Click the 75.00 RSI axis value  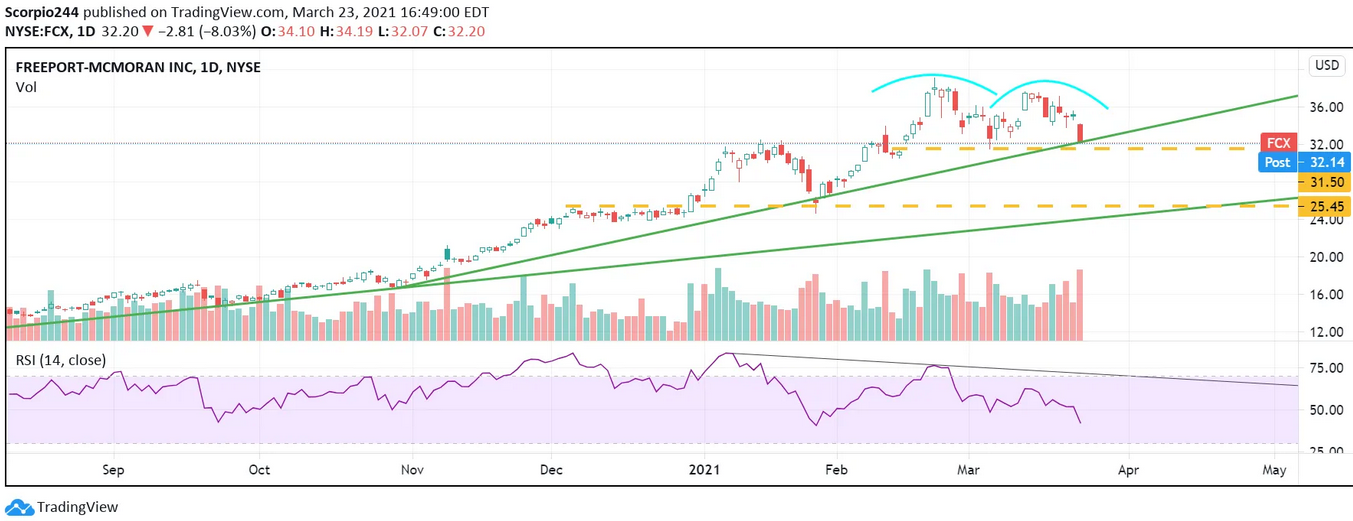1326,368
